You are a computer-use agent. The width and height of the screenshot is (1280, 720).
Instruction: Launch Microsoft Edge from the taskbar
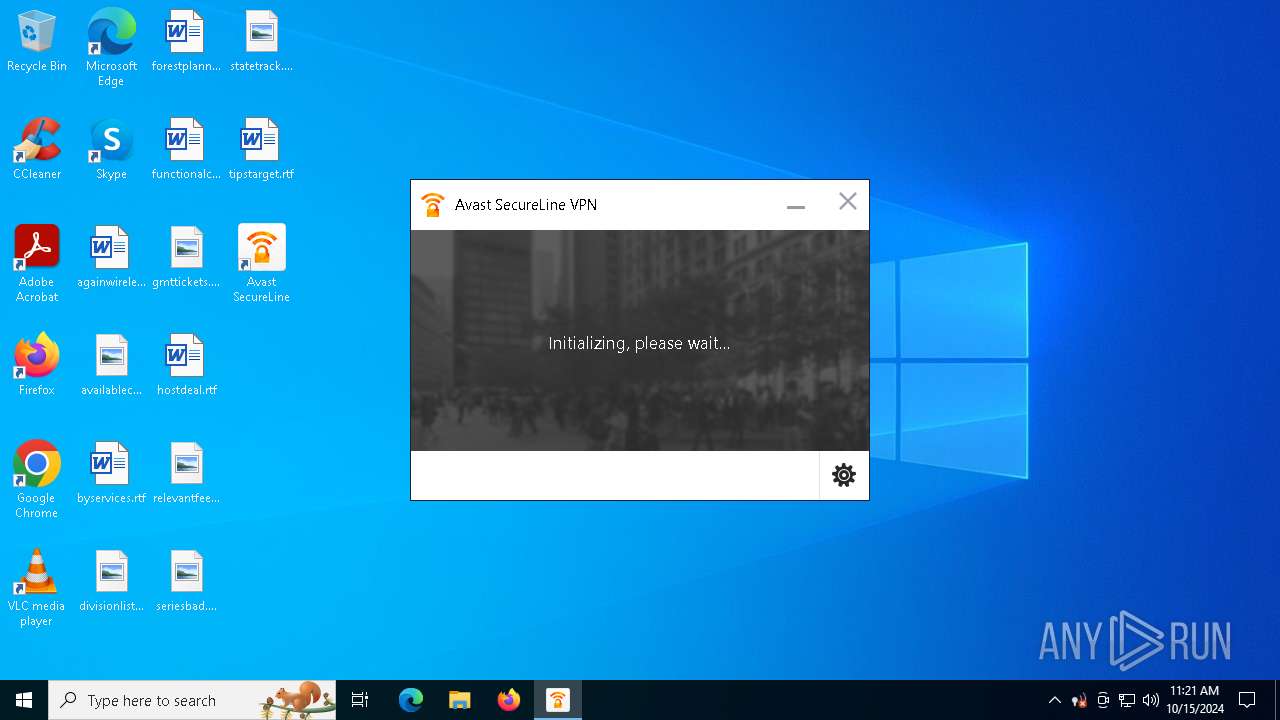[411, 700]
